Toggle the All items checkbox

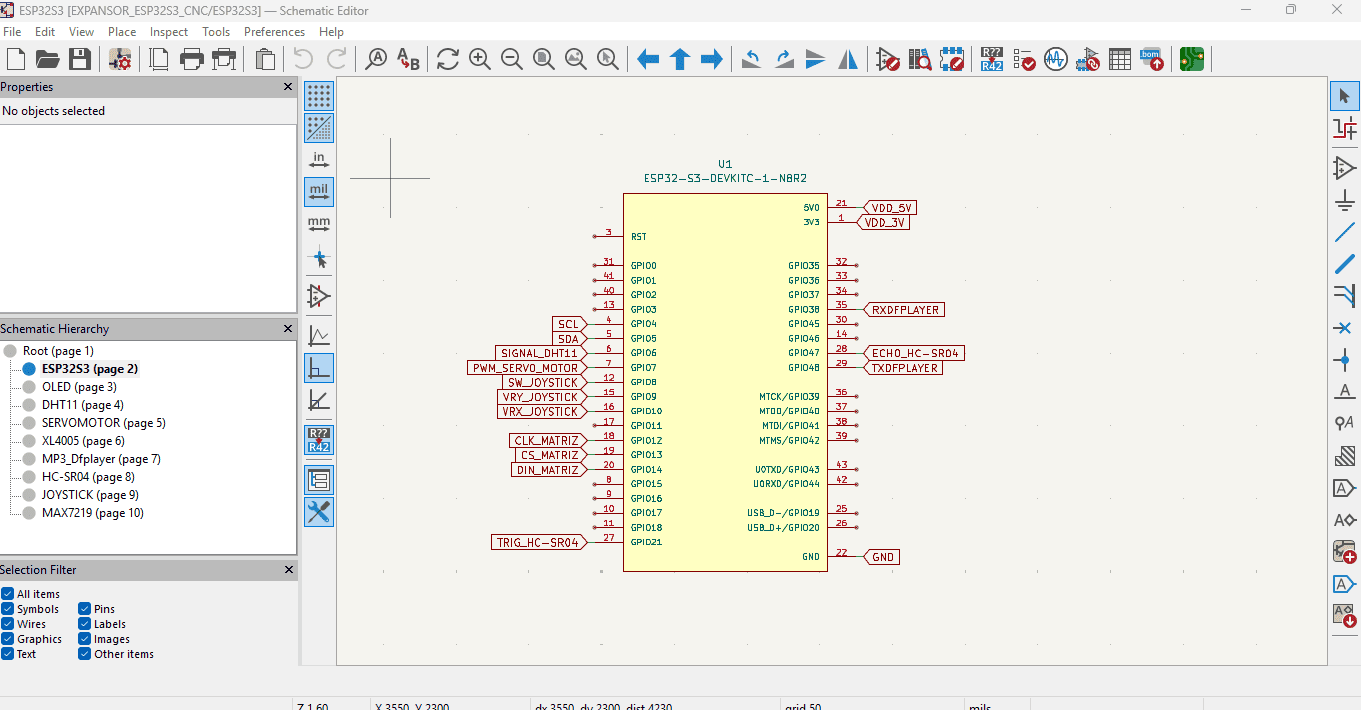[8, 594]
